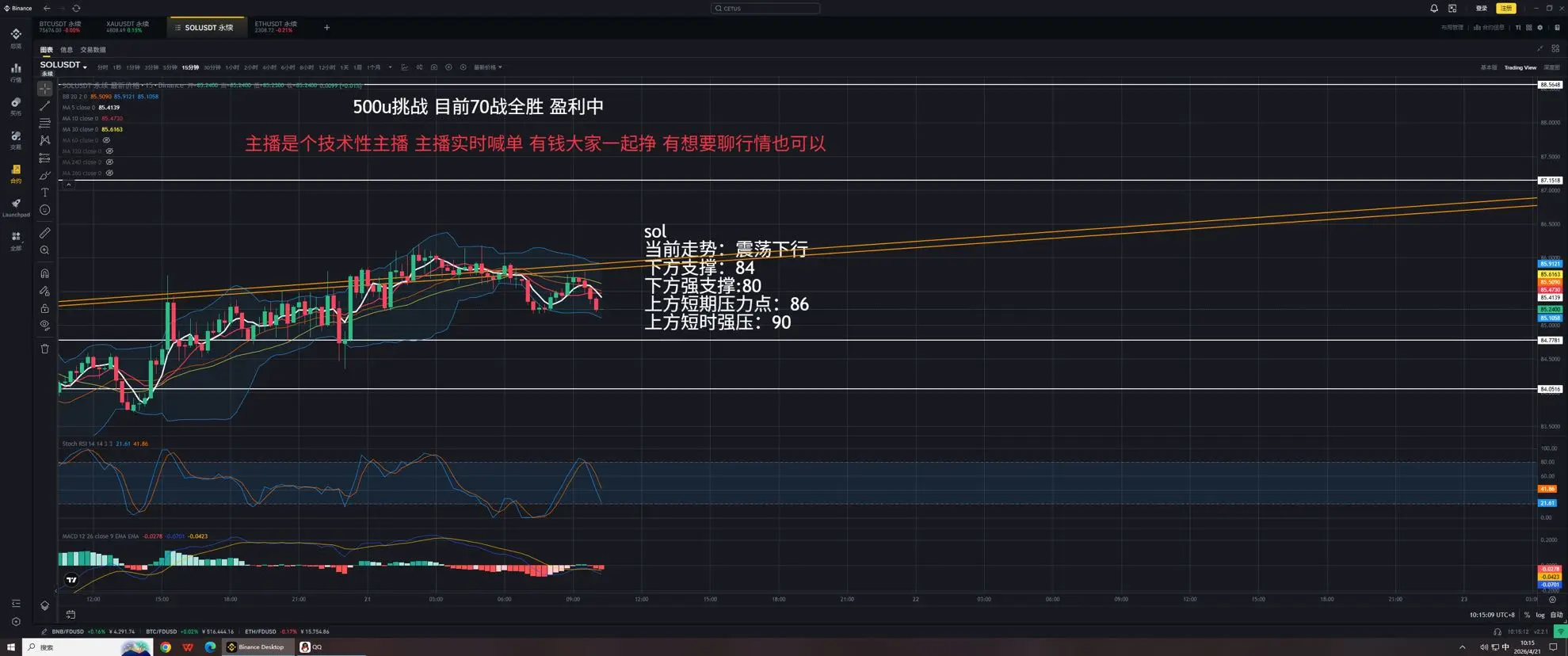
Task: Hide all drawings with the eye tool
Action: point(44,326)
